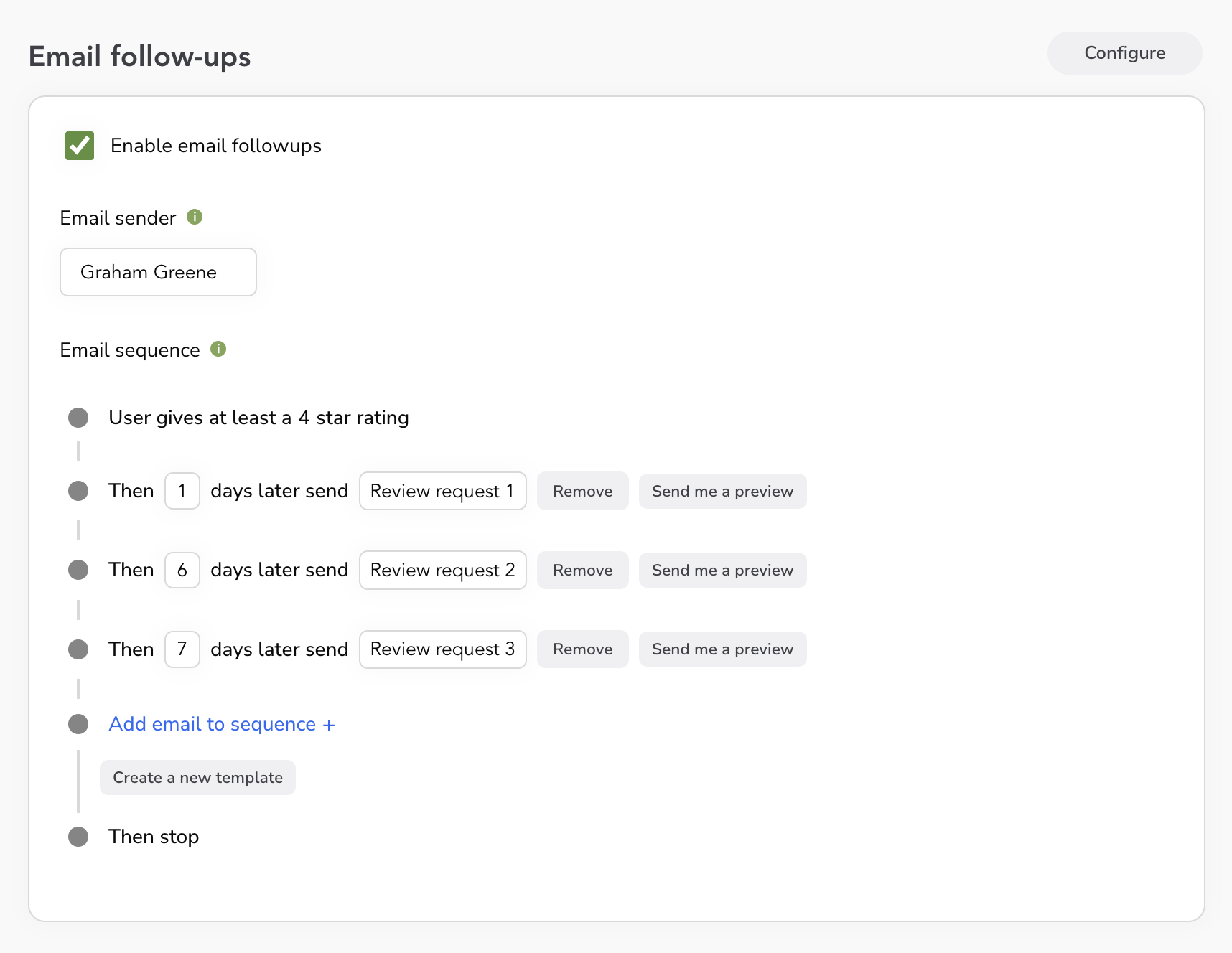Click the timeline dot next to Then stop
The image size is (1232, 953).
pyautogui.click(x=78, y=836)
